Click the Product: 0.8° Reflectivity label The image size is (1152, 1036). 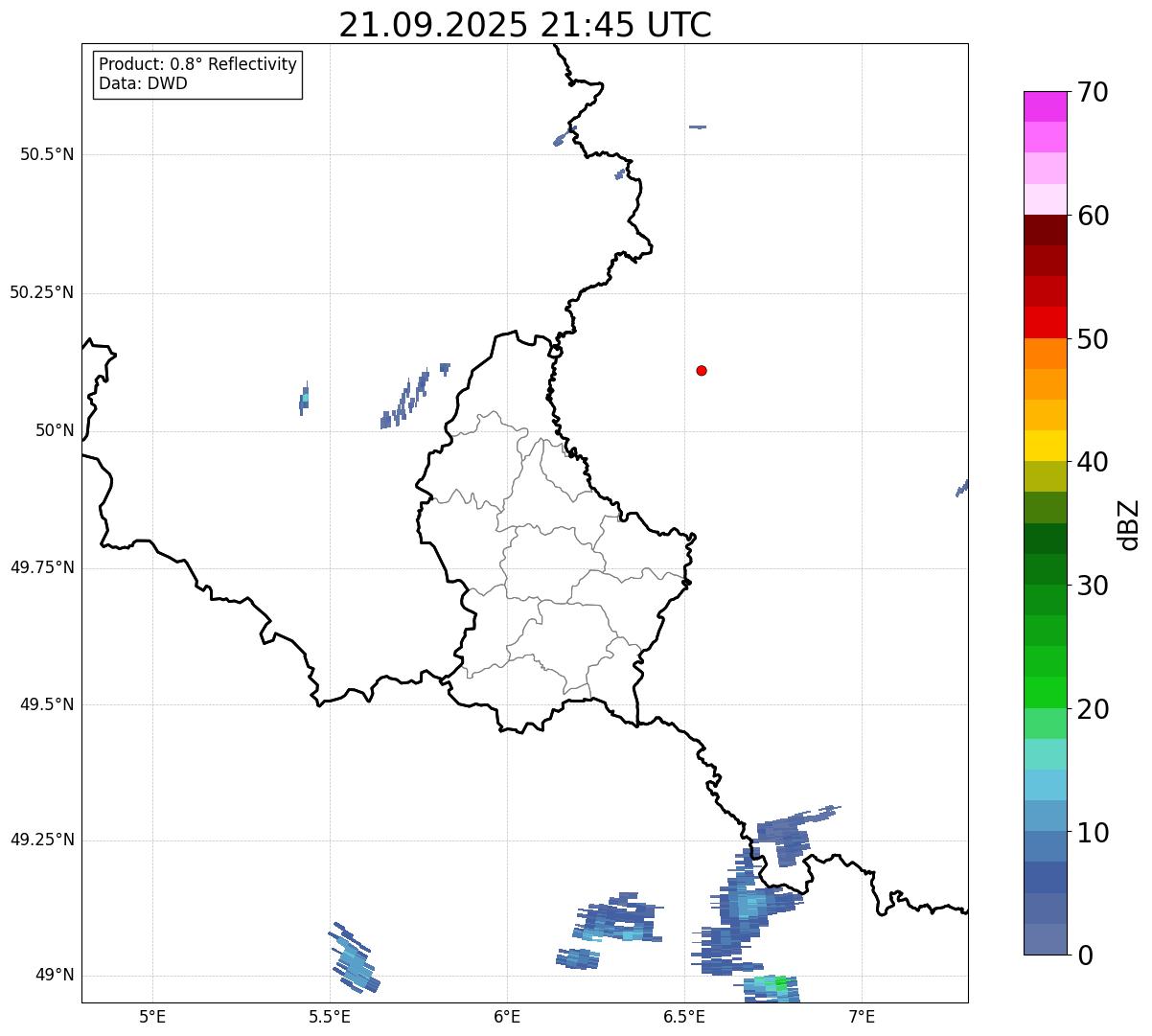tap(198, 65)
